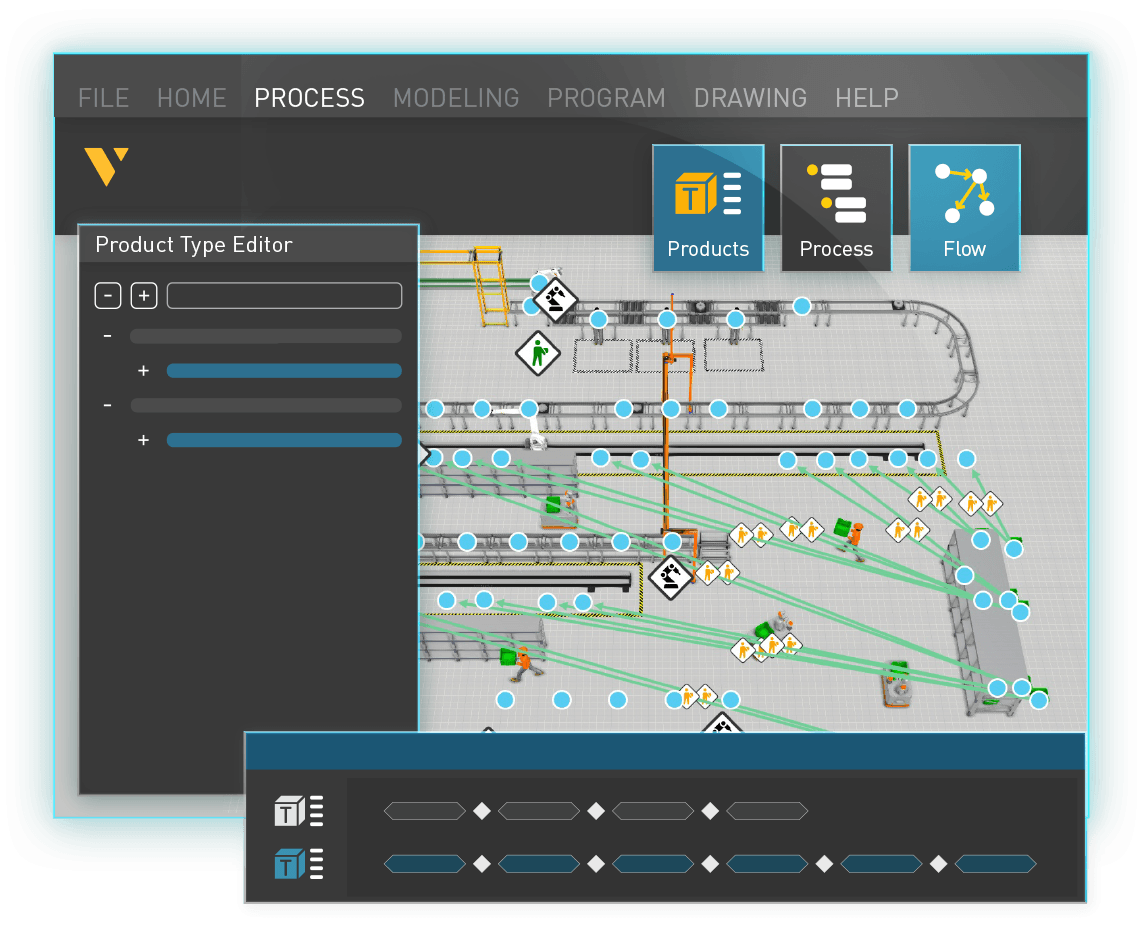
Task: Click the robot process diamond at conveyor center
Action: (670, 577)
